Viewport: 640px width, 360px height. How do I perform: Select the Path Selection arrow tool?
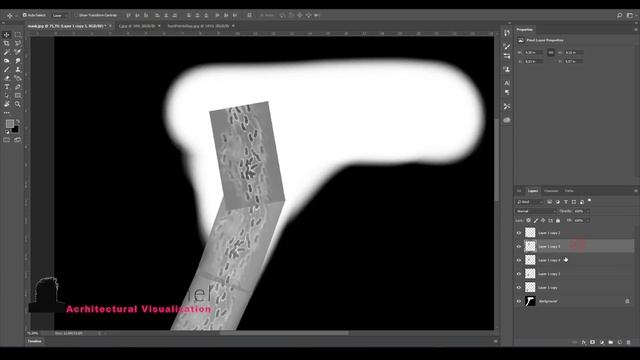pyautogui.click(x=7, y=96)
